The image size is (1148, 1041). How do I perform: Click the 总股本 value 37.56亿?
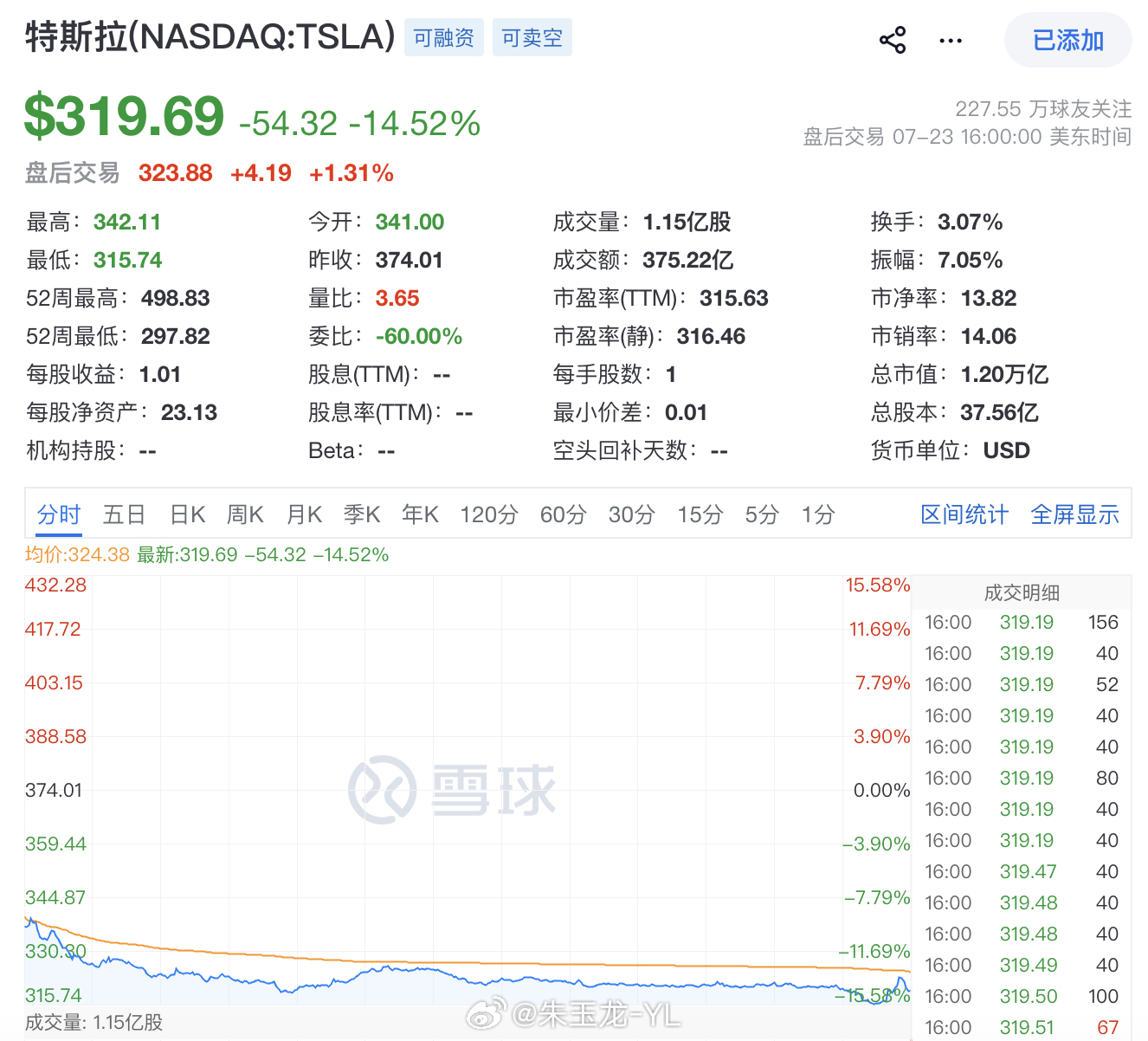1000,412
